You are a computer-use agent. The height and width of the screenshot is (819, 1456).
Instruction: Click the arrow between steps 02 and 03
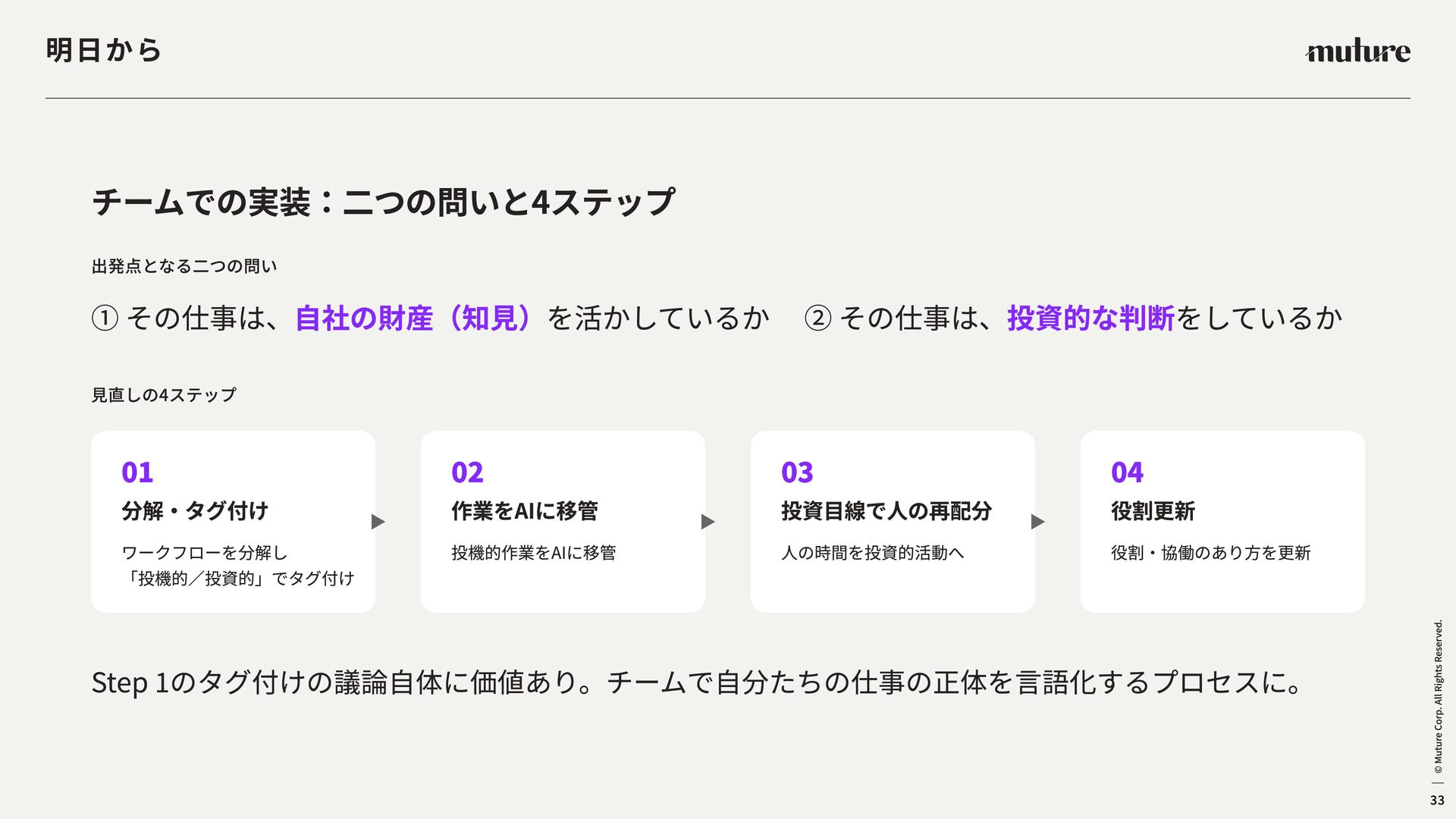point(708,522)
